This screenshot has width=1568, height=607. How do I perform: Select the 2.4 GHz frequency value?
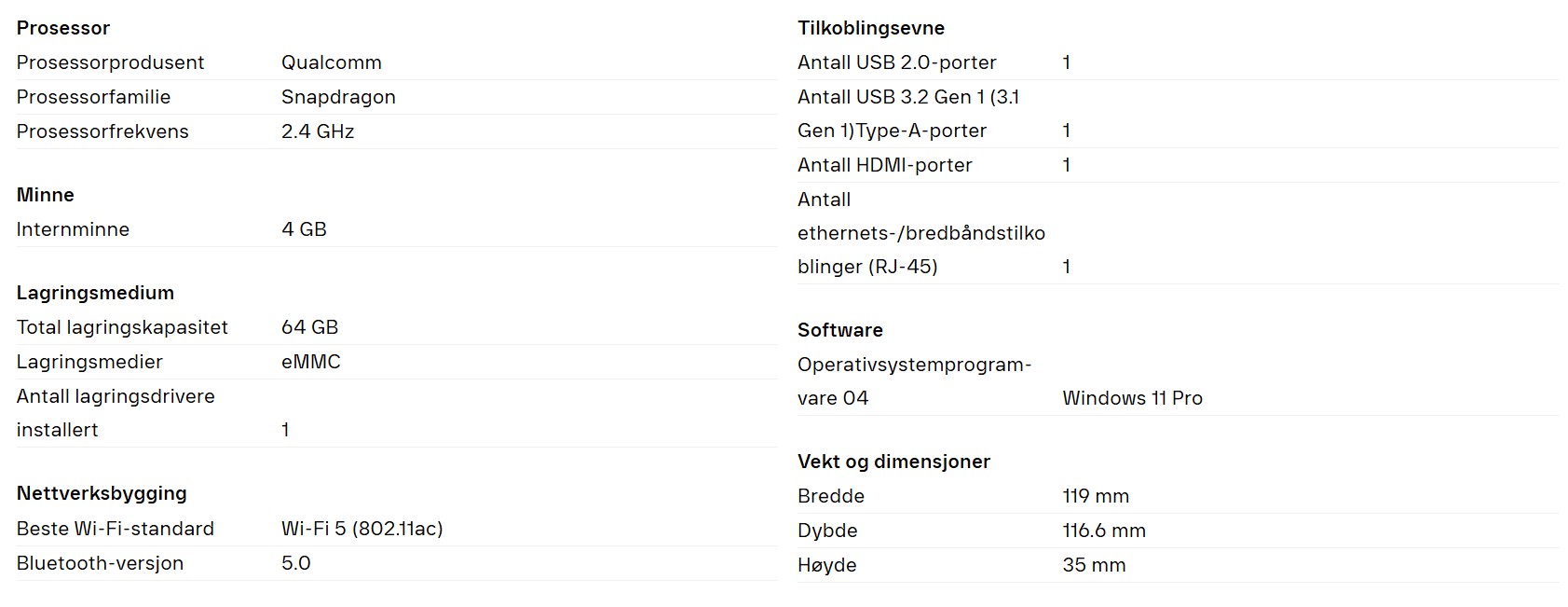click(318, 131)
